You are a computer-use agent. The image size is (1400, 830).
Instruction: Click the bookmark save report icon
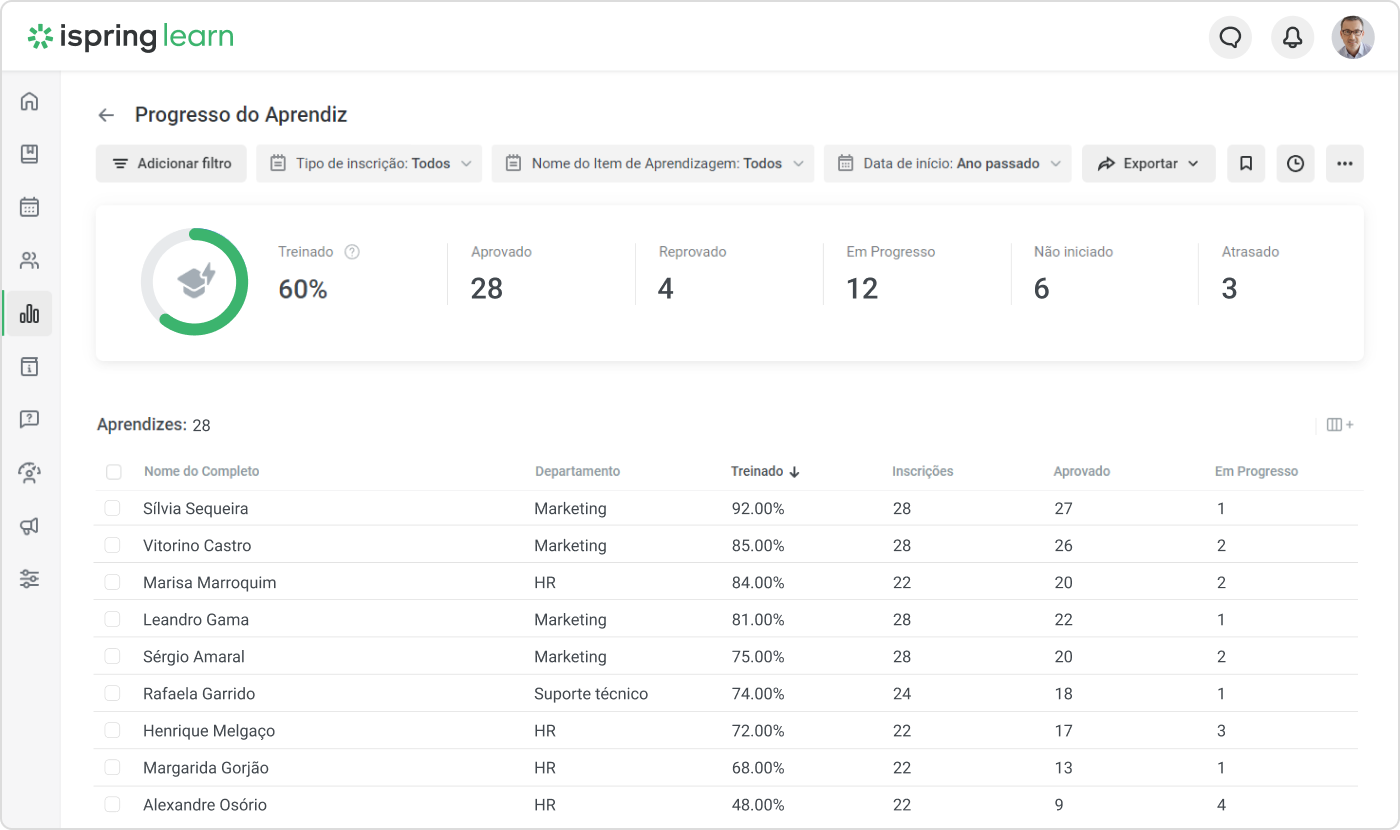1246,163
